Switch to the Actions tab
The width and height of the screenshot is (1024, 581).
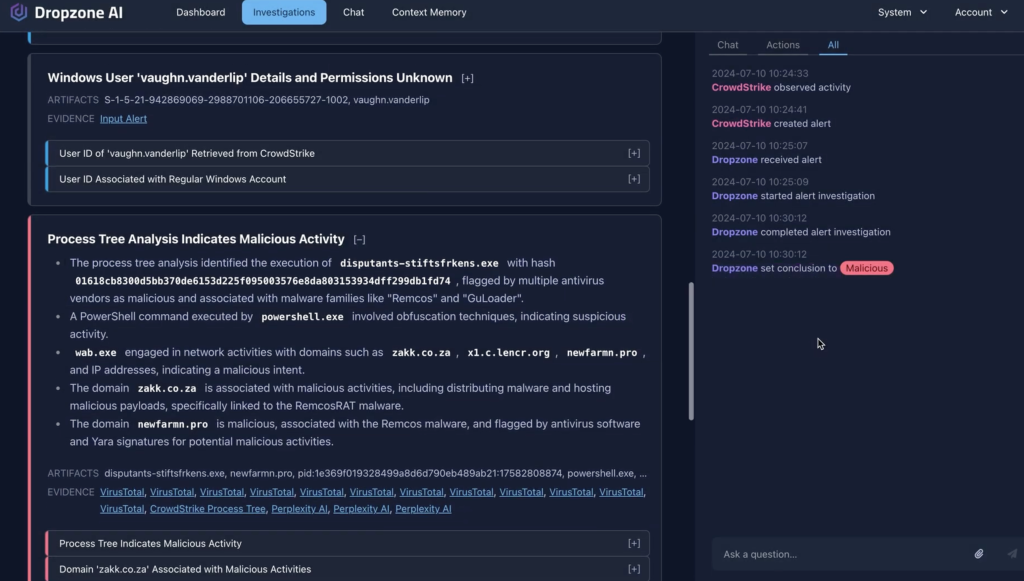point(783,45)
